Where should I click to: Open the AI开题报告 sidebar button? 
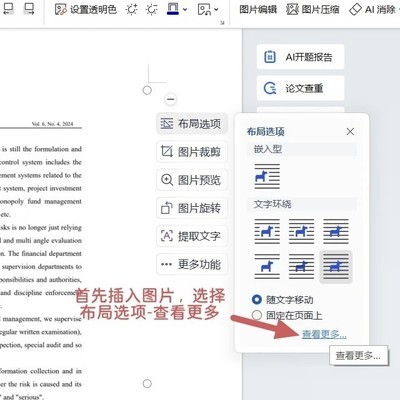tap(300, 57)
